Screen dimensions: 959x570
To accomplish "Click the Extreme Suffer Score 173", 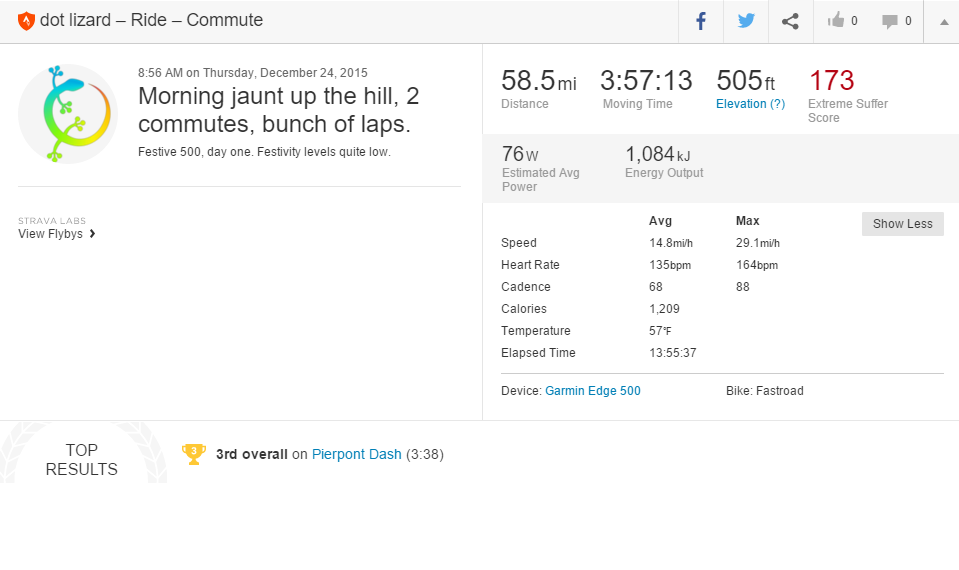I will [x=831, y=81].
